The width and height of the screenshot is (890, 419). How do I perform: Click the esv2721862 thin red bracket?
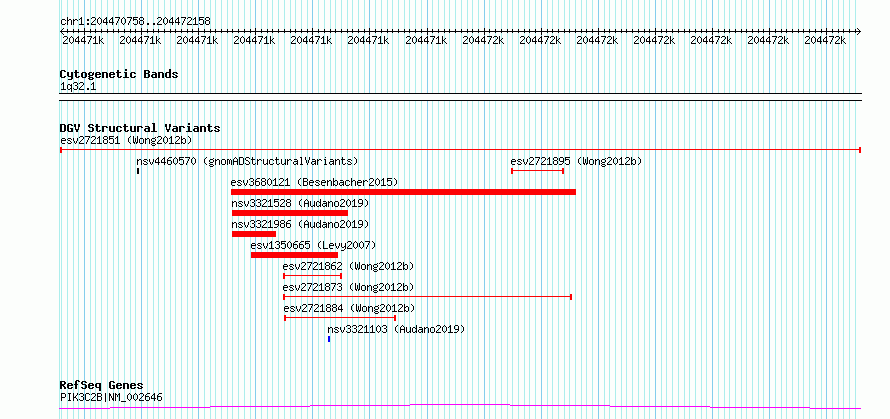312,276
